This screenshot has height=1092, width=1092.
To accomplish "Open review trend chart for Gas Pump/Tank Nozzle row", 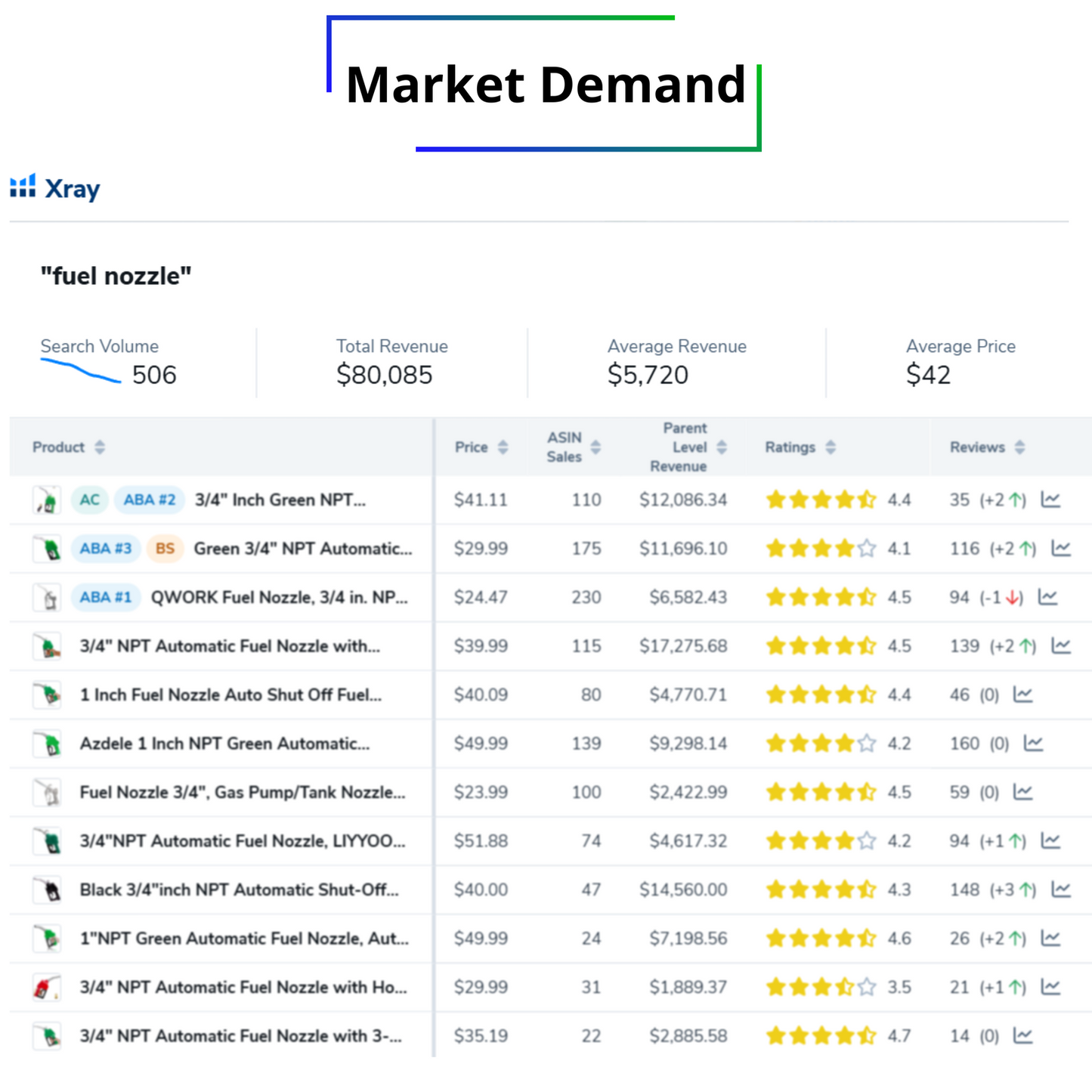I will click(1022, 792).
